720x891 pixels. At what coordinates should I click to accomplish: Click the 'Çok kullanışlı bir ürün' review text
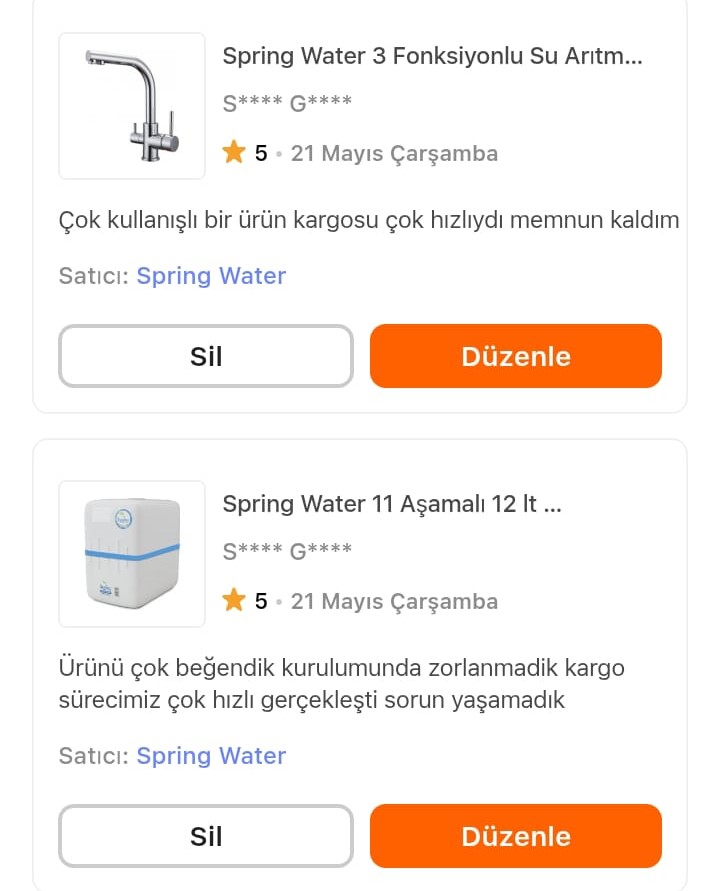[x=369, y=220]
